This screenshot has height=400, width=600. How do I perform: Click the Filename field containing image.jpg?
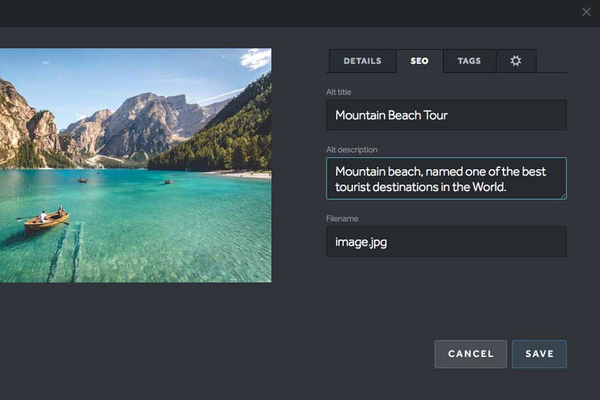point(446,242)
